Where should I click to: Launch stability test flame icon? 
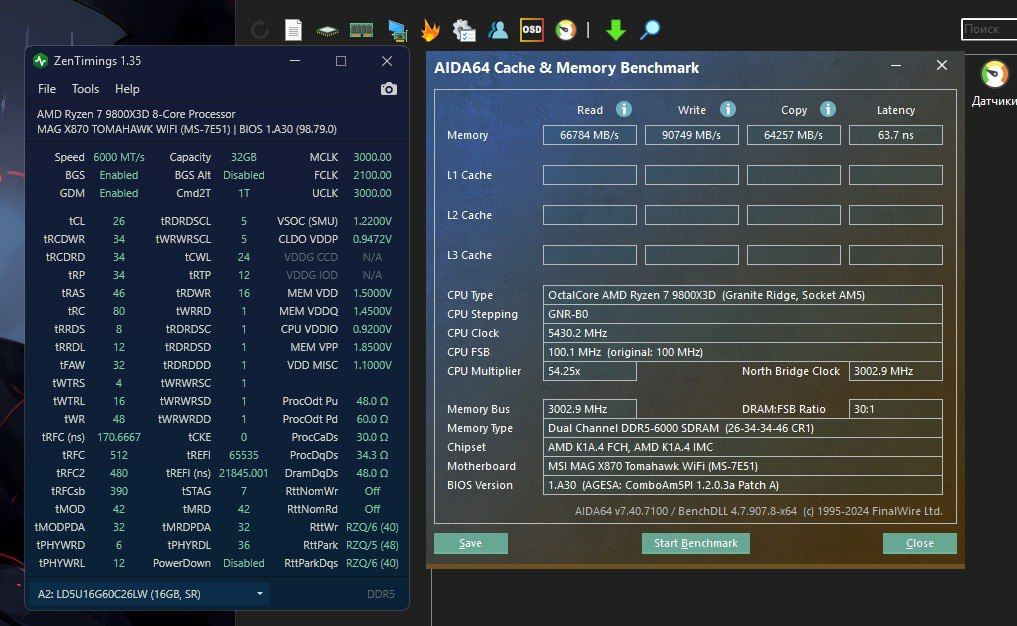click(x=430, y=30)
